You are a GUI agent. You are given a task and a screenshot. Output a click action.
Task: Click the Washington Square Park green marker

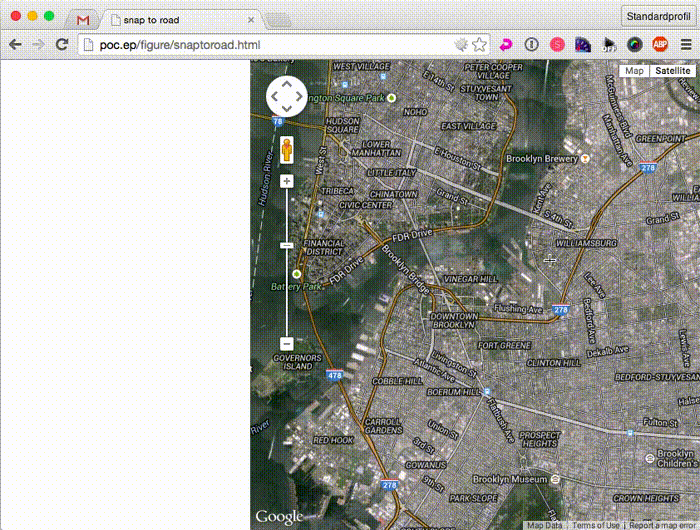[392, 98]
